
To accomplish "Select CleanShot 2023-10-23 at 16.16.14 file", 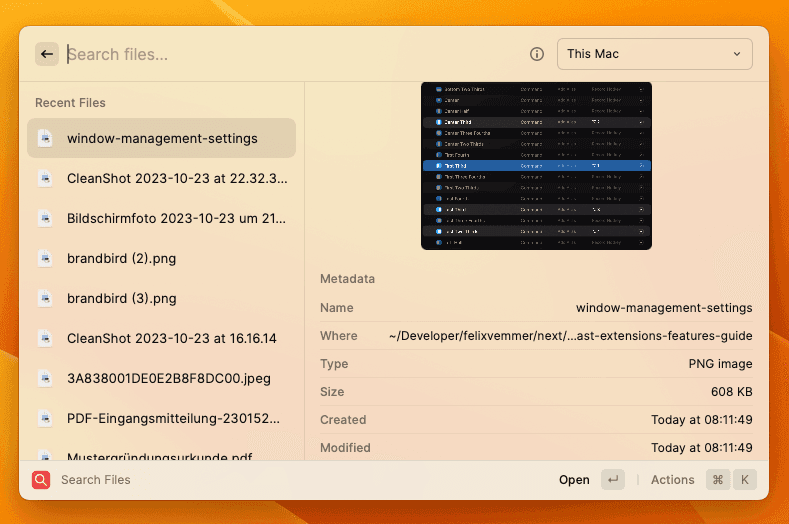I will point(171,338).
